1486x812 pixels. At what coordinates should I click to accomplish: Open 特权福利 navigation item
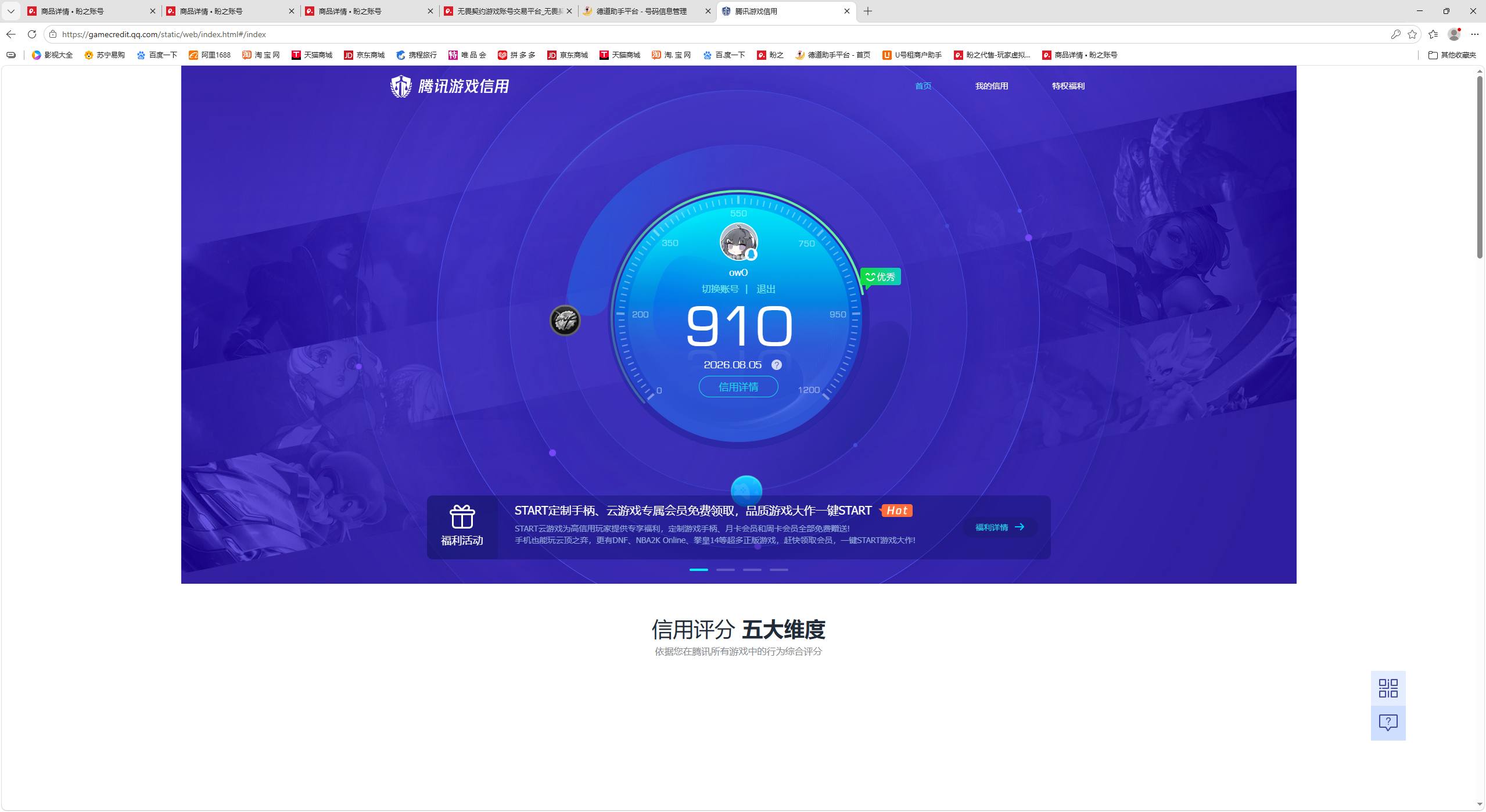tap(1068, 86)
